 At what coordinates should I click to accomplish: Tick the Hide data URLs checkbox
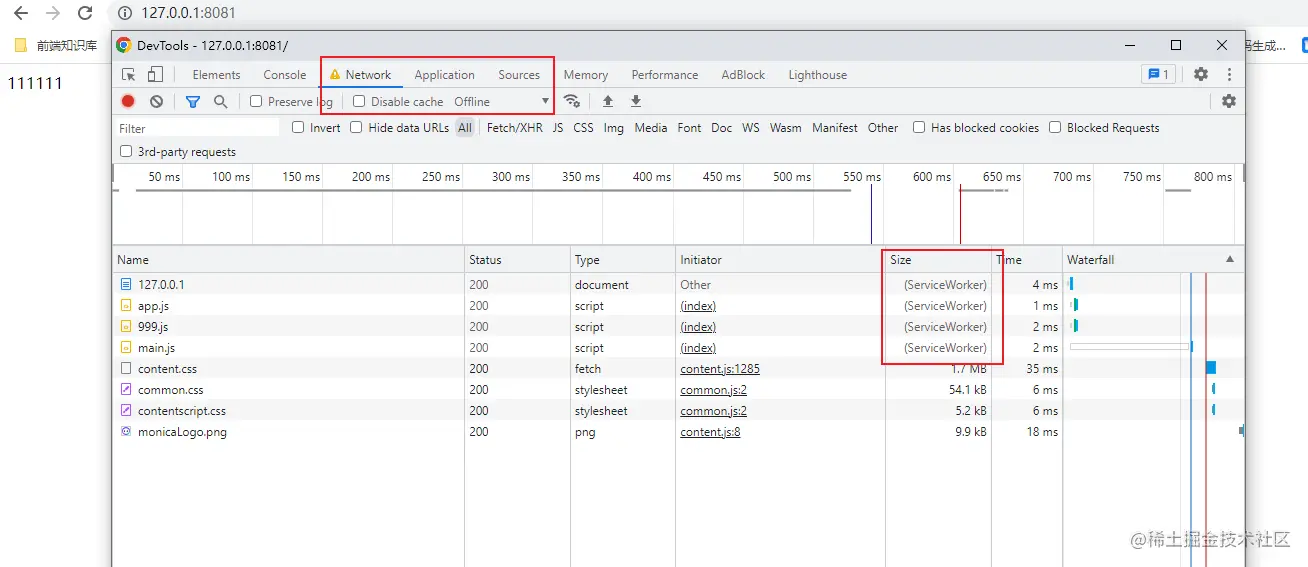tap(356, 127)
